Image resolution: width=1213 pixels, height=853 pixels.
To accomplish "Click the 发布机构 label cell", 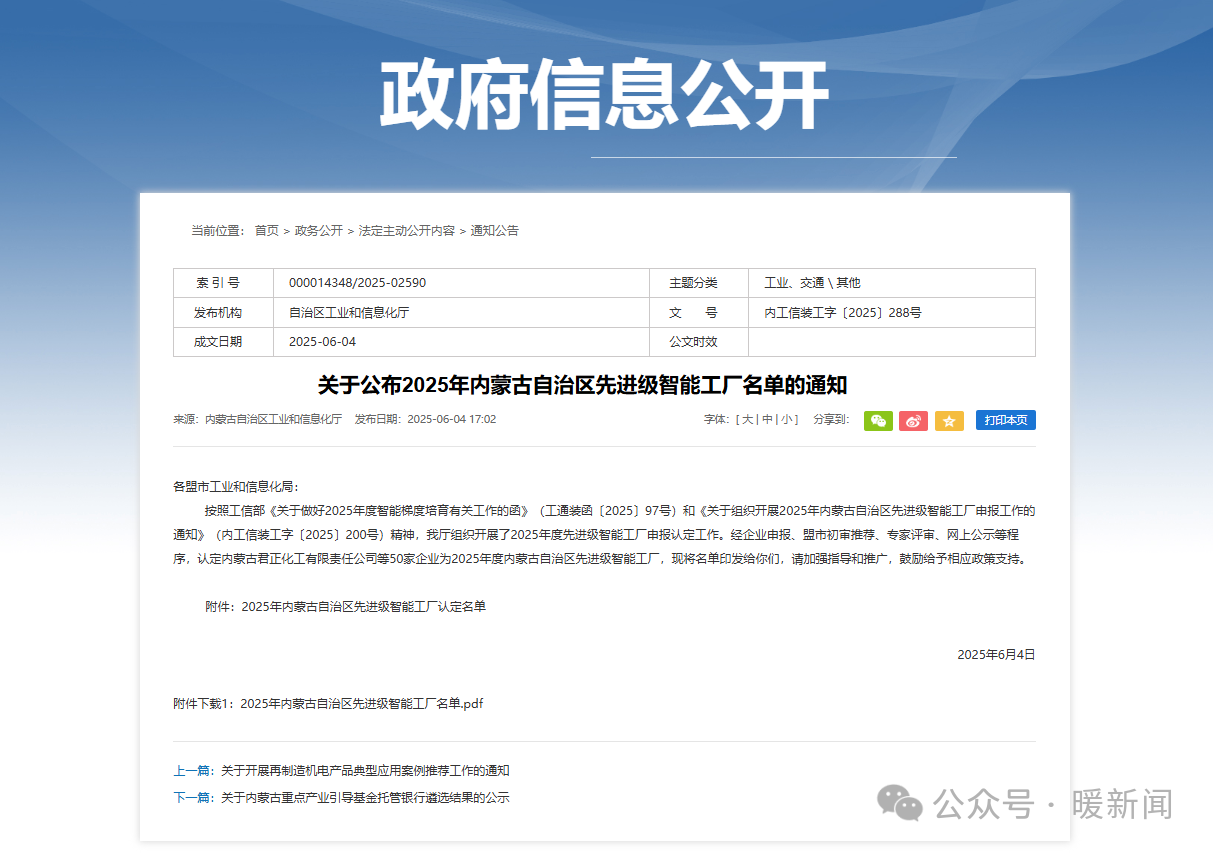I will 223,313.
